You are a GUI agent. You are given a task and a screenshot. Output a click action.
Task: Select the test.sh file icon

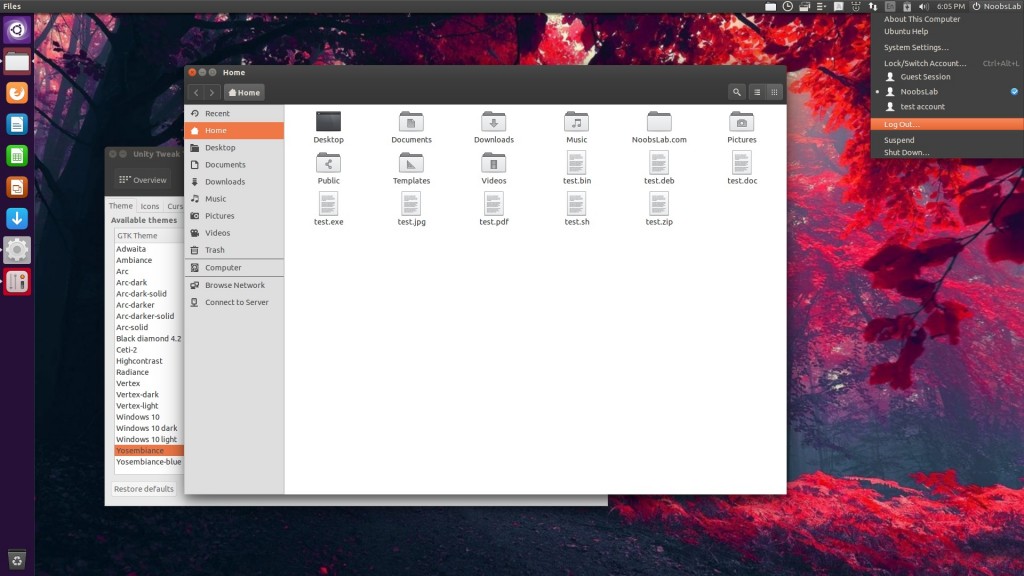click(577, 204)
